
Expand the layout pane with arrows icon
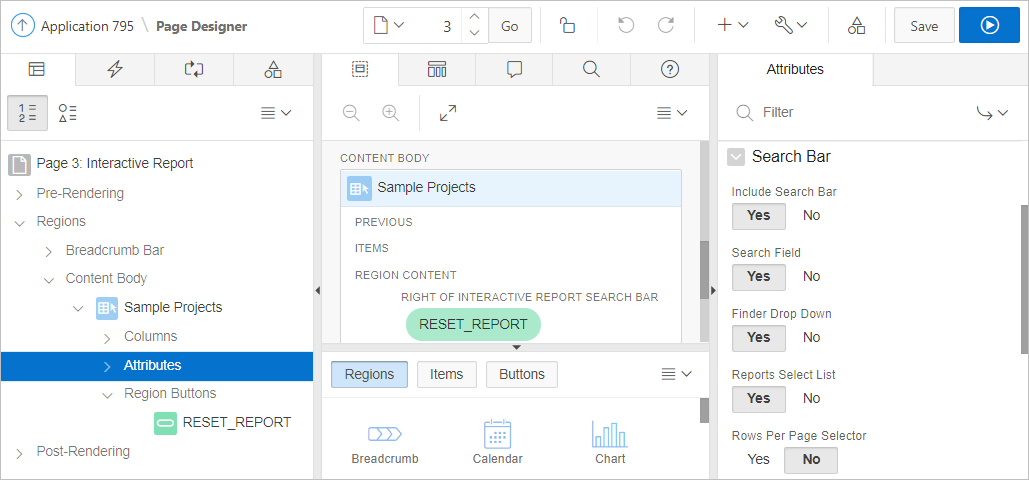point(448,113)
